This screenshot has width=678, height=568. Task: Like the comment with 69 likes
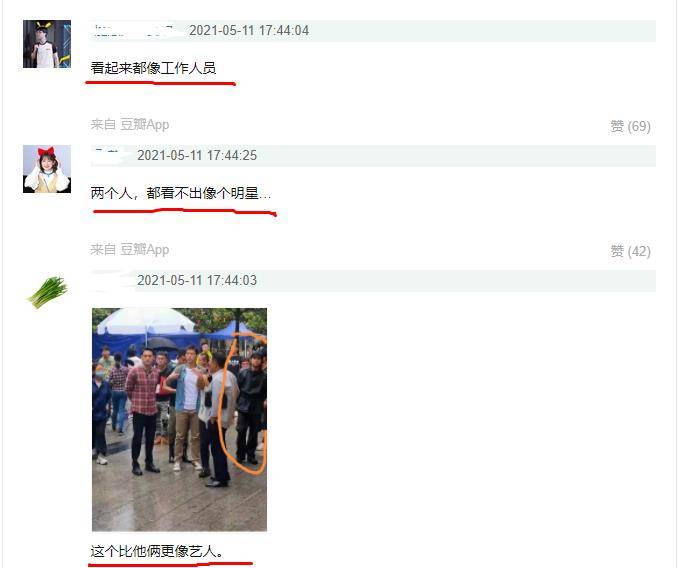point(630,126)
